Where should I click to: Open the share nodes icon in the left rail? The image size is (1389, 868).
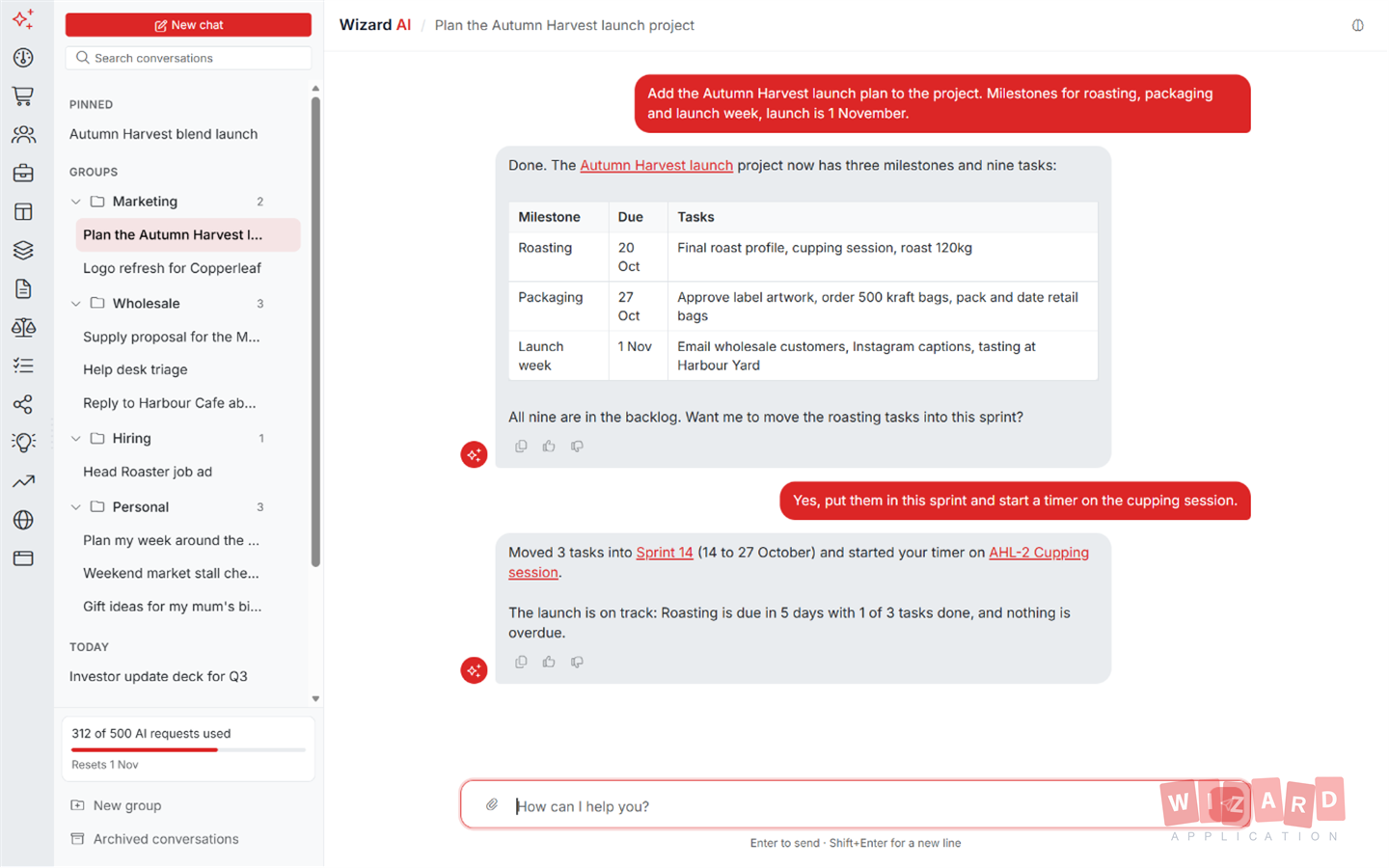click(x=23, y=404)
